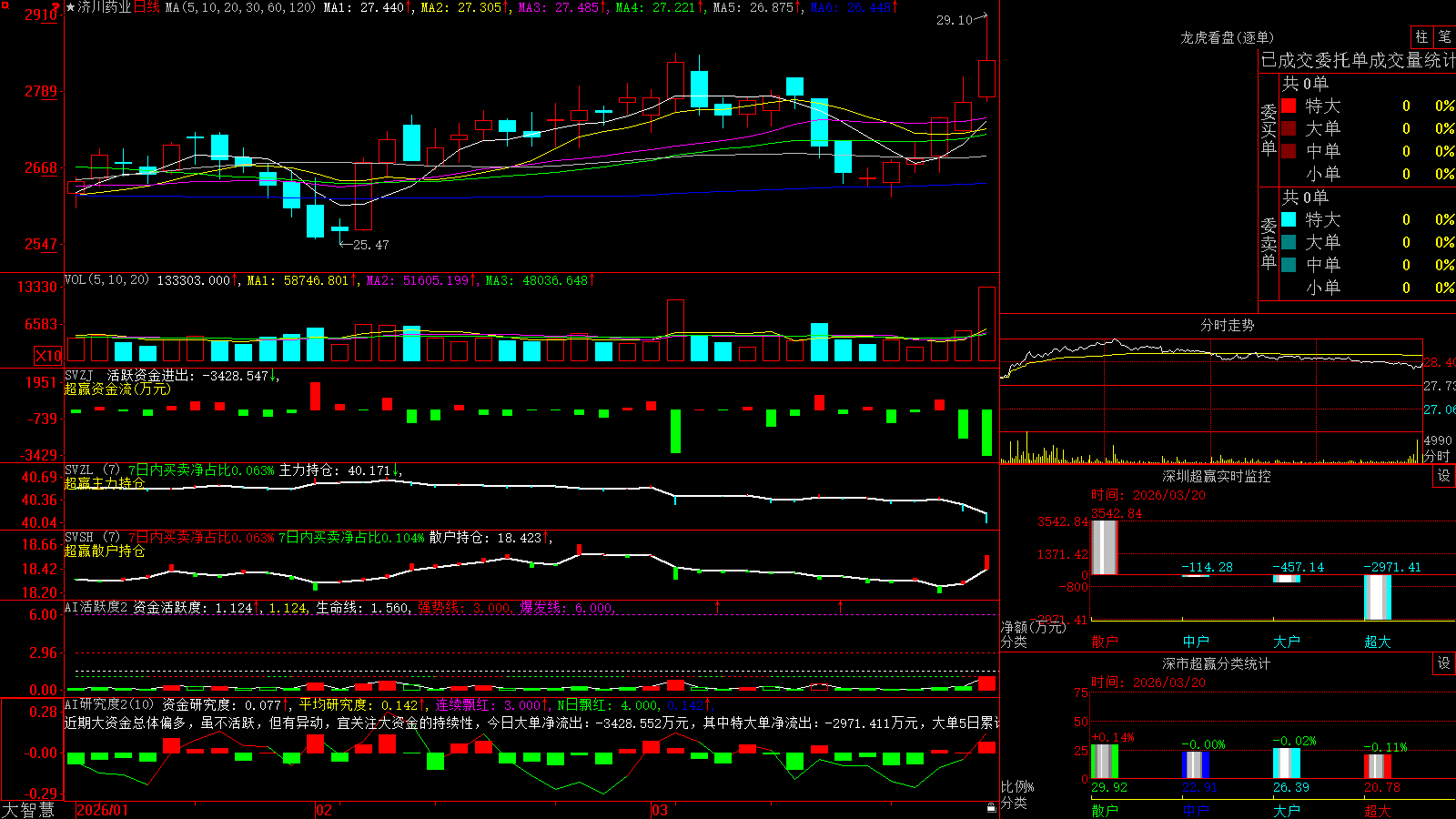The width and height of the screenshot is (1456, 819).
Task: Click the 25.47 low price marker
Action: 370,245
